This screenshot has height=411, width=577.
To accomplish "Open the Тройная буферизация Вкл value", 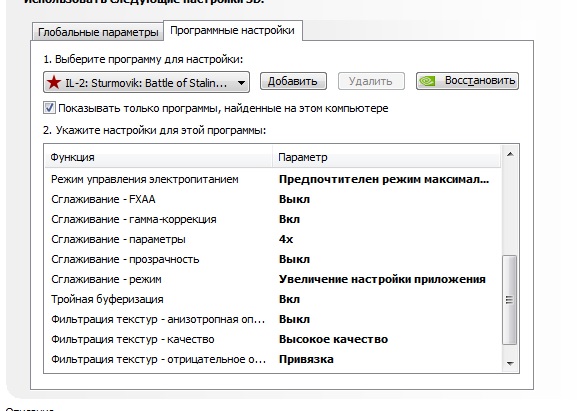I will (289, 299).
